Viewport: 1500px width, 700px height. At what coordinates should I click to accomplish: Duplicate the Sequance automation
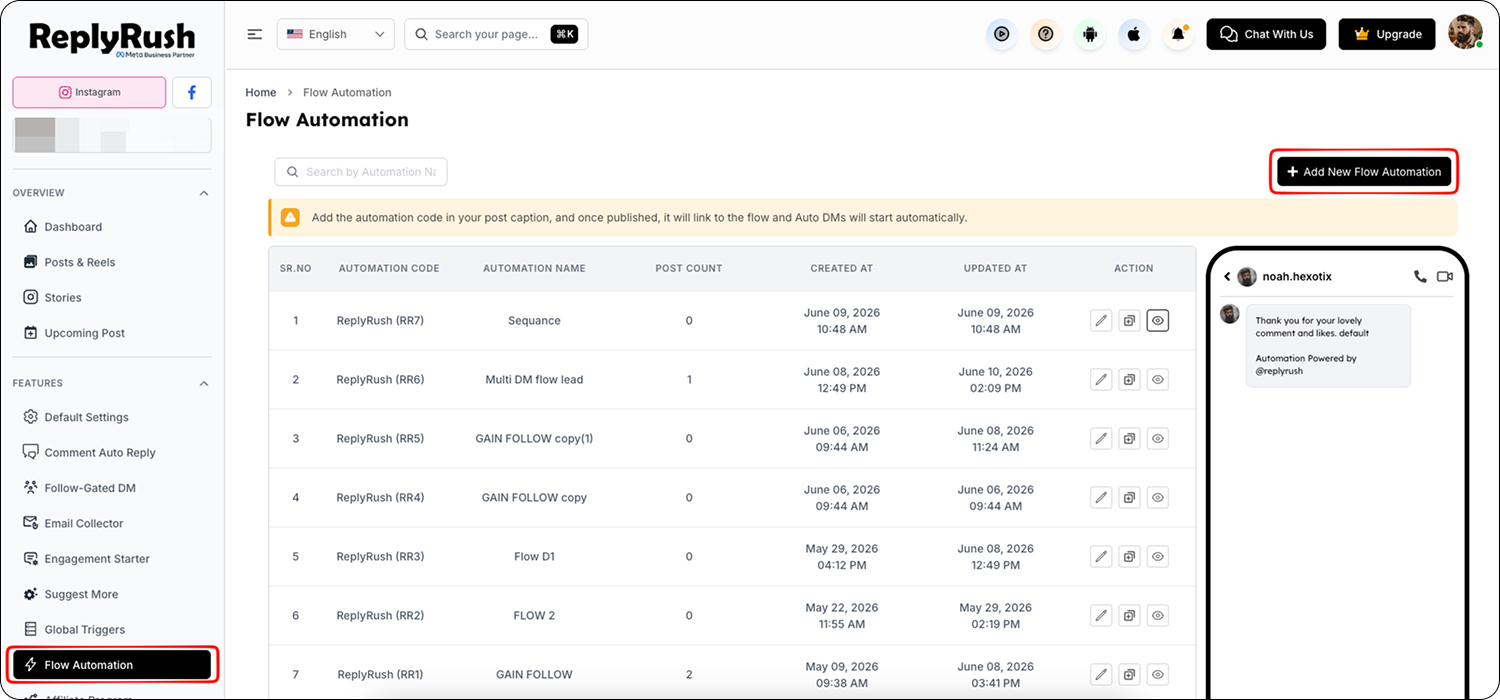pyautogui.click(x=1129, y=320)
